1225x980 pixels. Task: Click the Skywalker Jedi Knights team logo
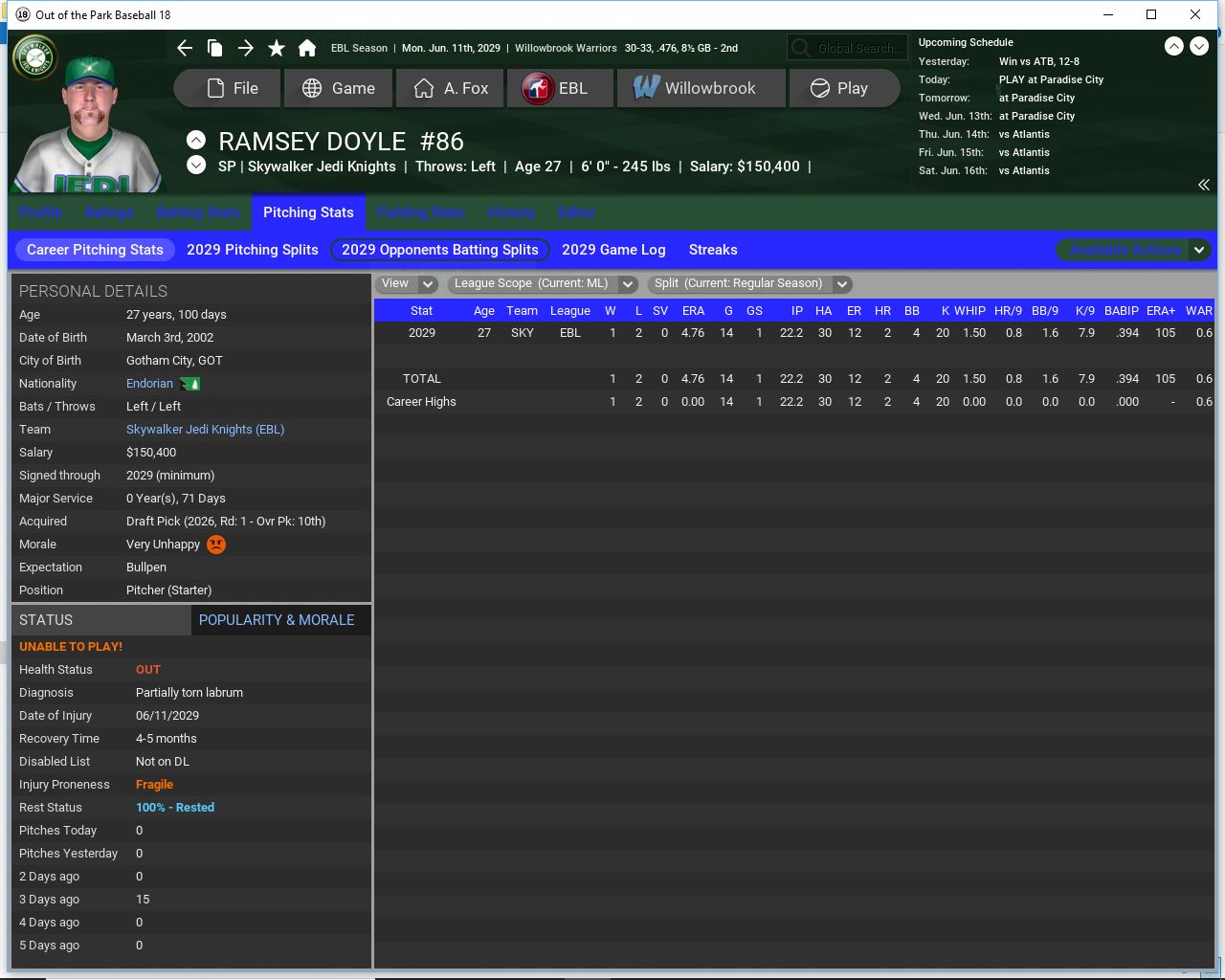[x=35, y=57]
